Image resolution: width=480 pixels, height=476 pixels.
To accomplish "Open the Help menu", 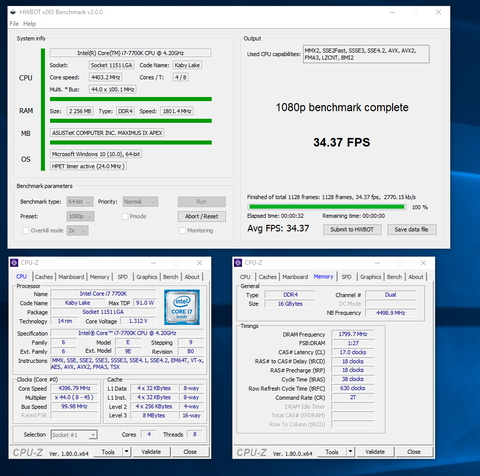I will coord(29,24).
